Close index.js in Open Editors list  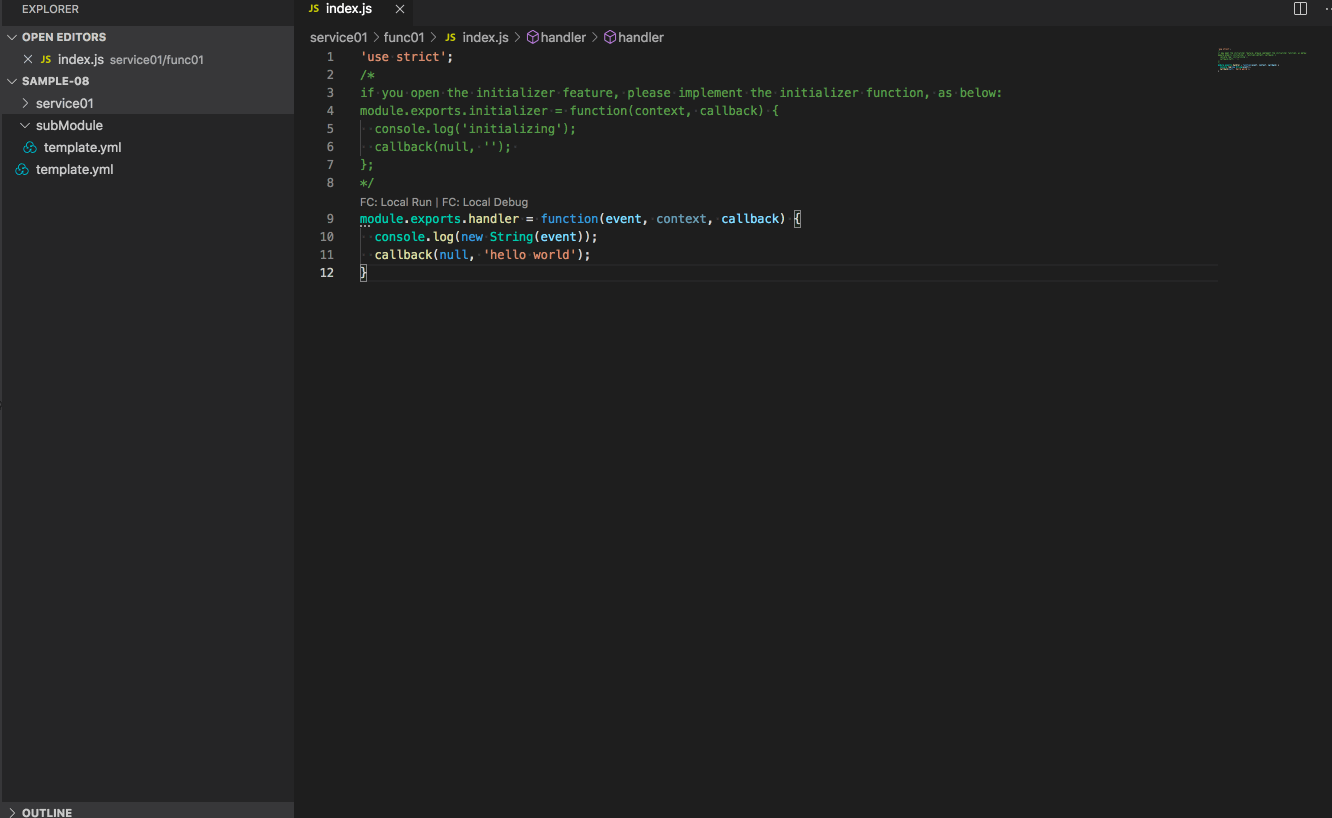pos(28,59)
